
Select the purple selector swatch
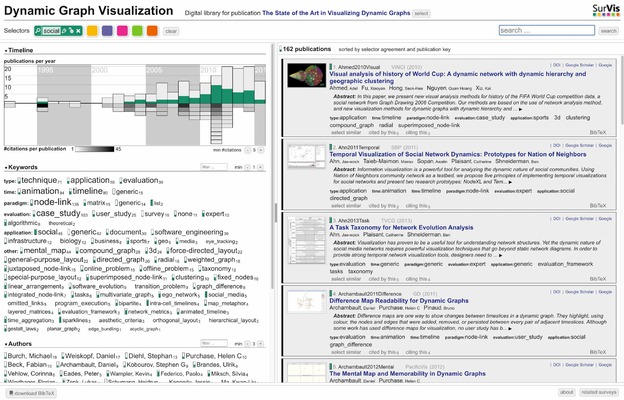click(107, 31)
